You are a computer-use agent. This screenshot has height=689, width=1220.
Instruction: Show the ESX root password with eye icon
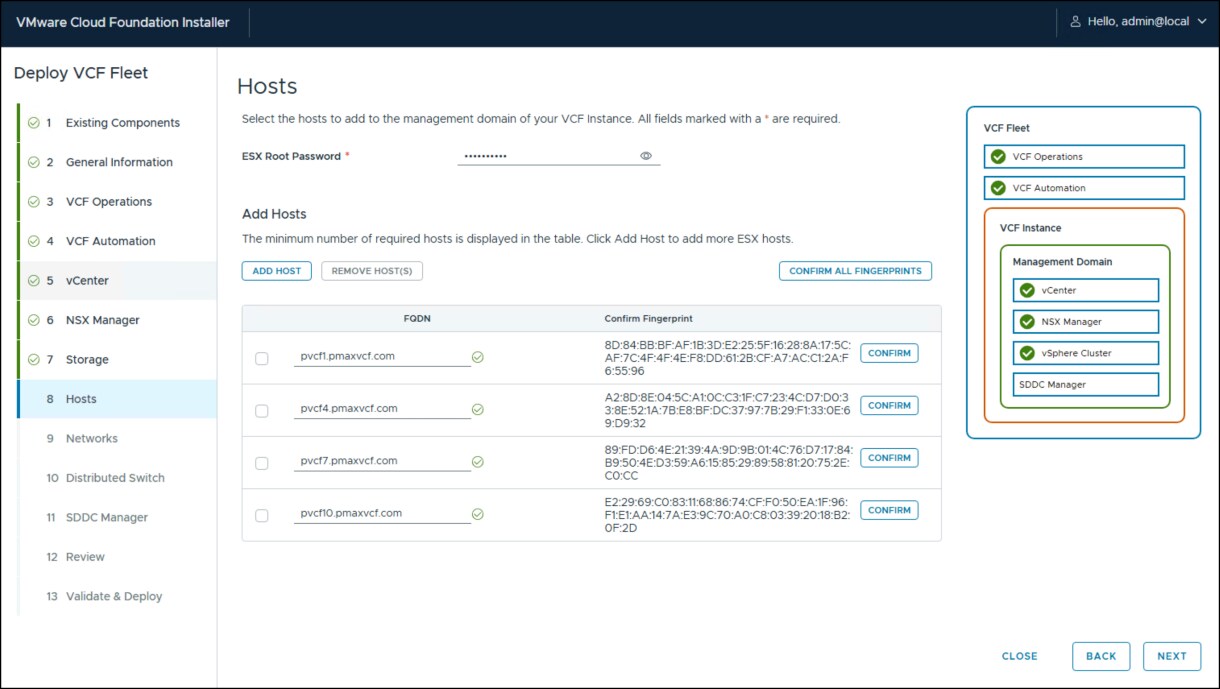click(646, 156)
